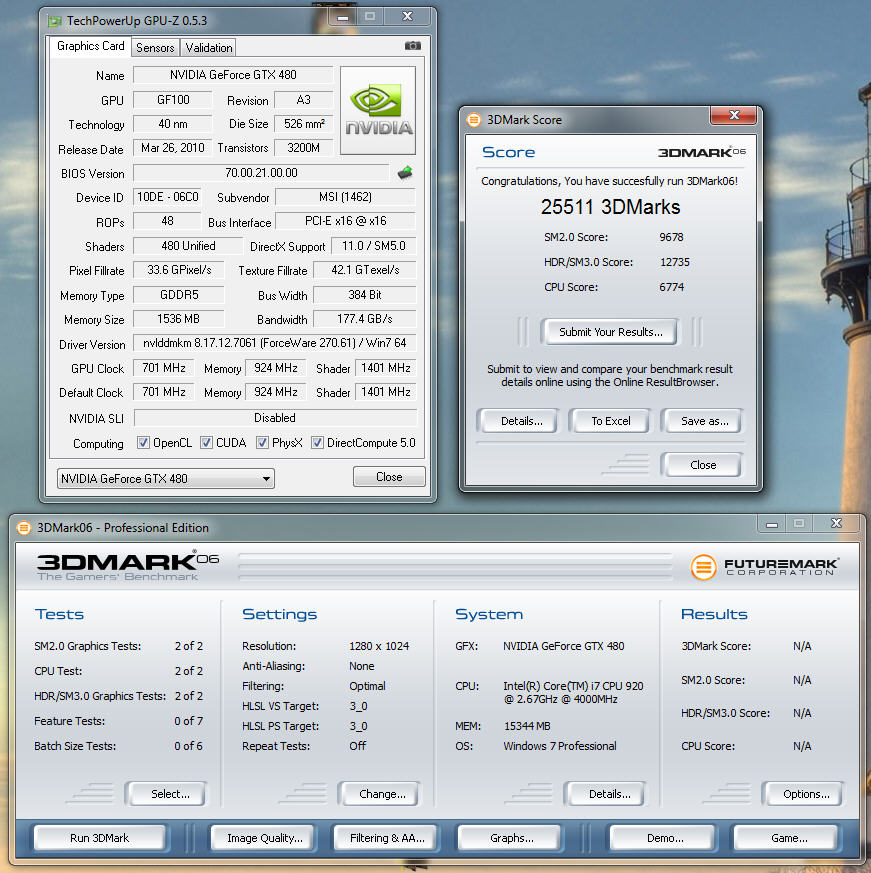
Task: Click the Shaders field 480 Unified
Action: click(x=188, y=246)
